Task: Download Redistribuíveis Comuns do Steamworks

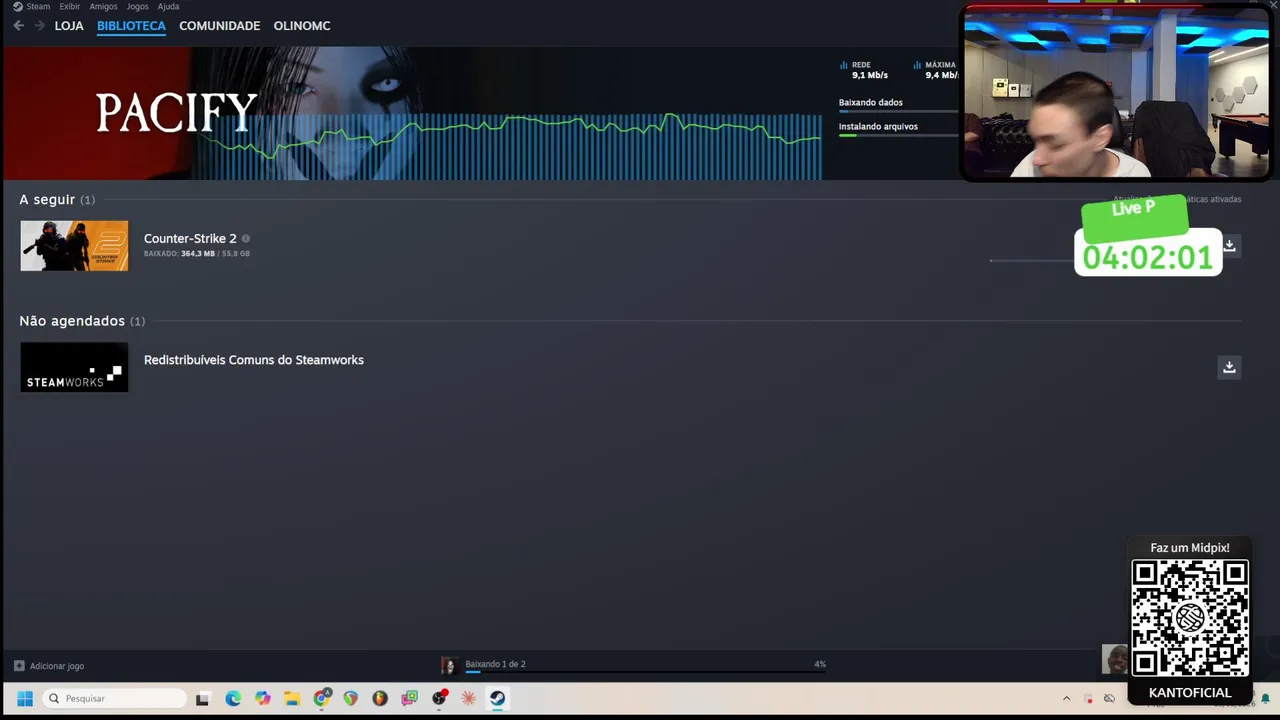Action: point(1229,367)
